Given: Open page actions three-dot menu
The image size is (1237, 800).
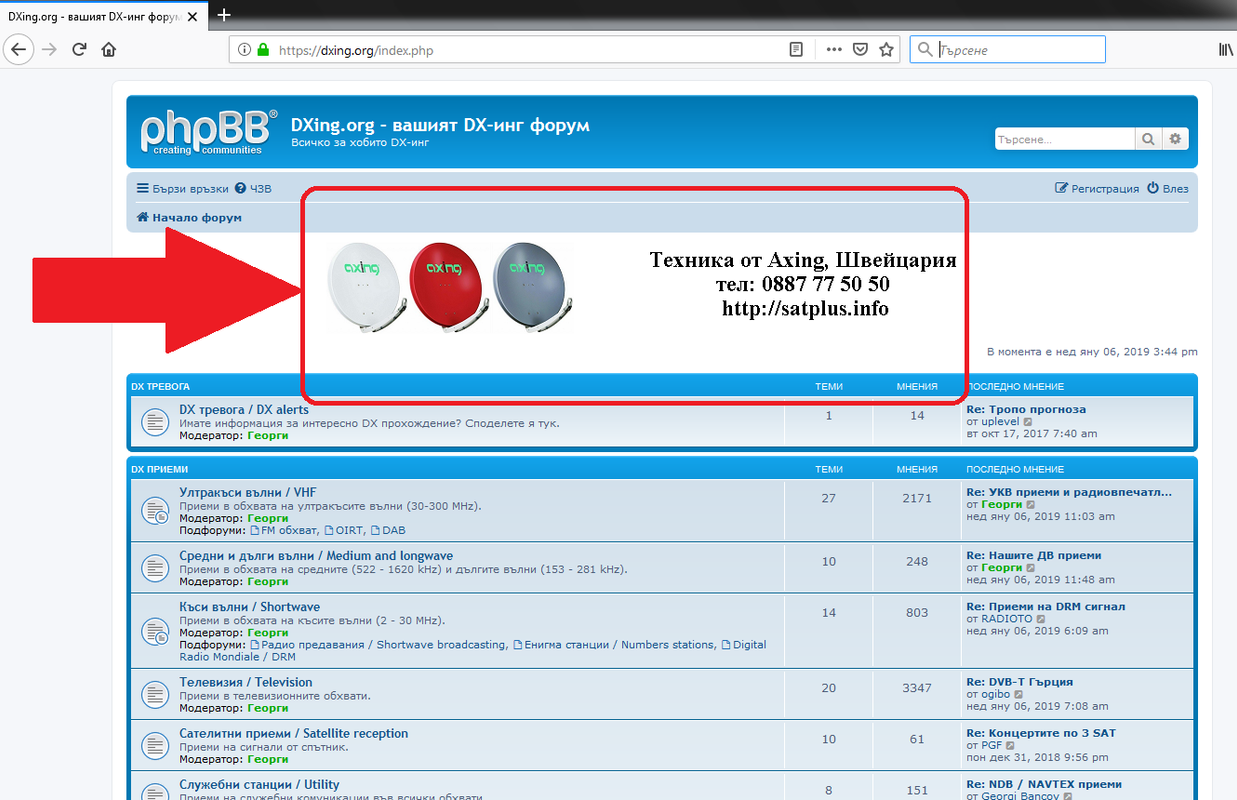Looking at the screenshot, I should coord(834,49).
